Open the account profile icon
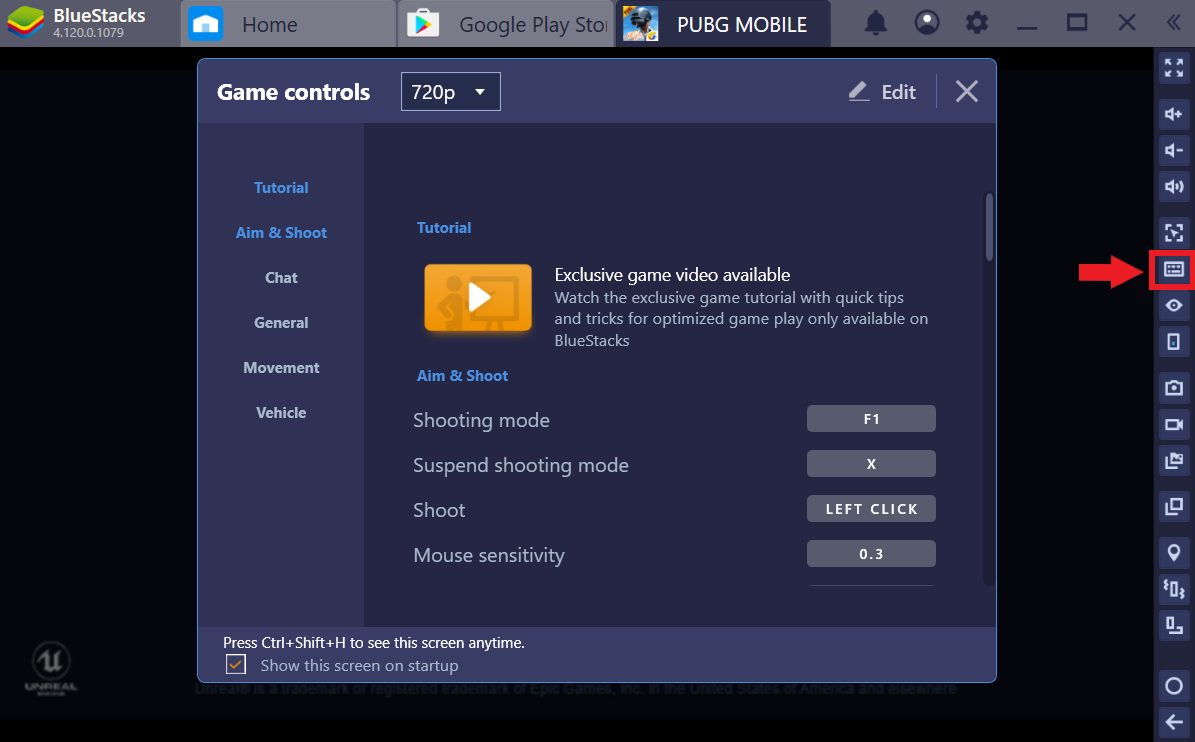The image size is (1195, 742). pyautogui.click(x=927, y=24)
